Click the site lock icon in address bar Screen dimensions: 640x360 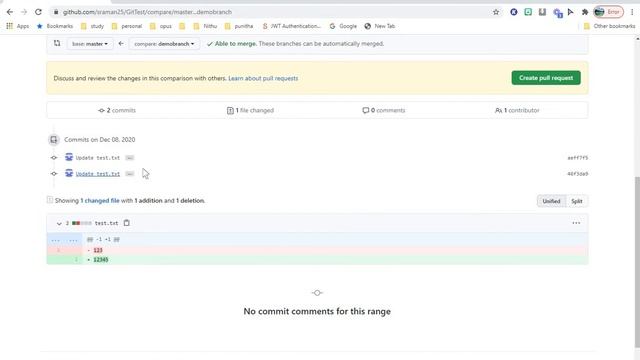(56, 12)
